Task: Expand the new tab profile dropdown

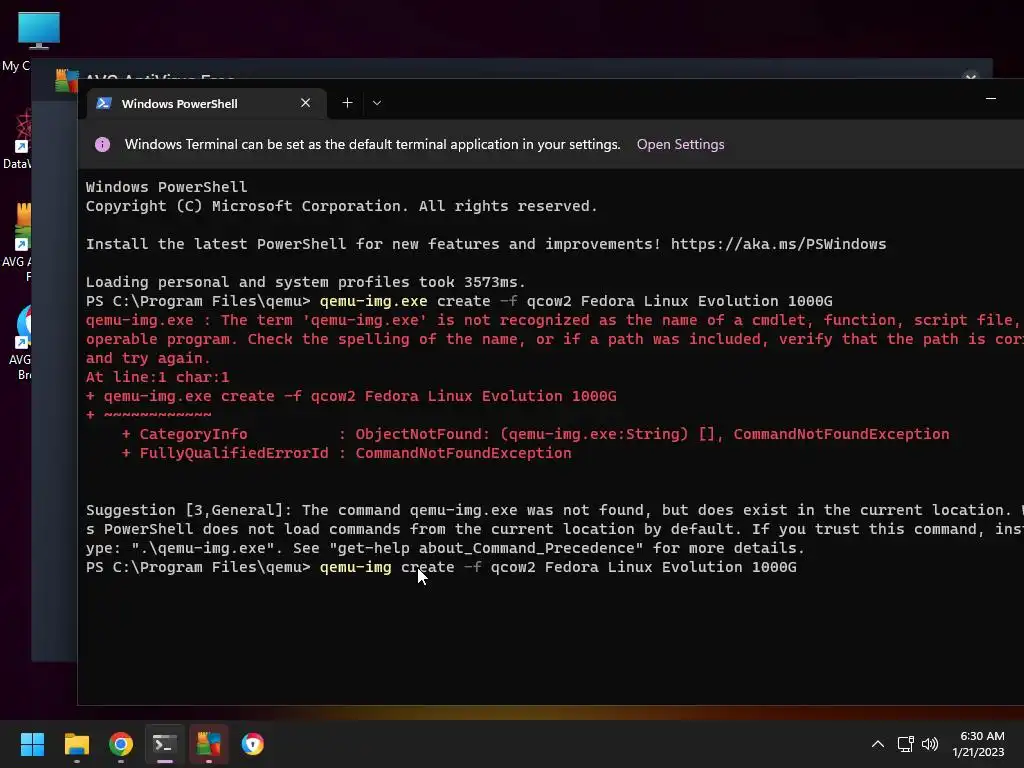Action: coord(377,103)
